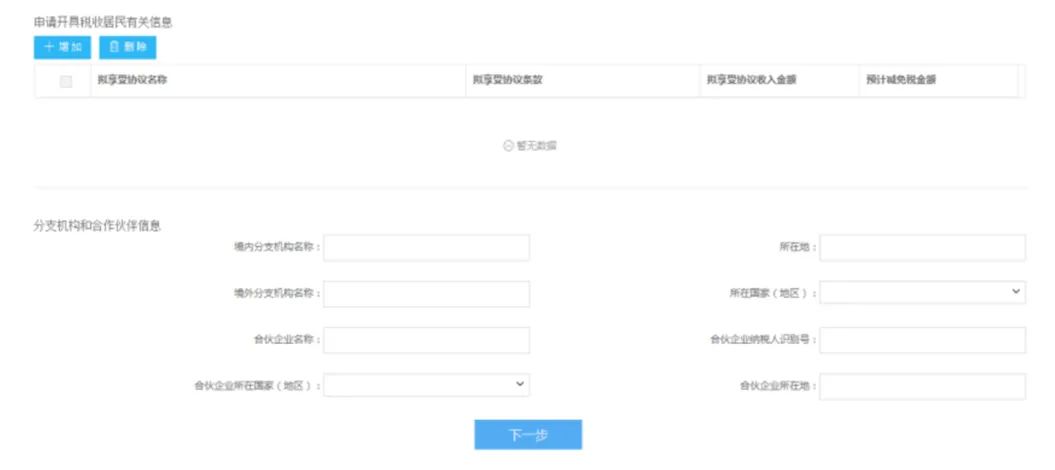Focus the 合伙企业纳税人识别号 input box
This screenshot has height=470, width=1055.
click(922, 340)
